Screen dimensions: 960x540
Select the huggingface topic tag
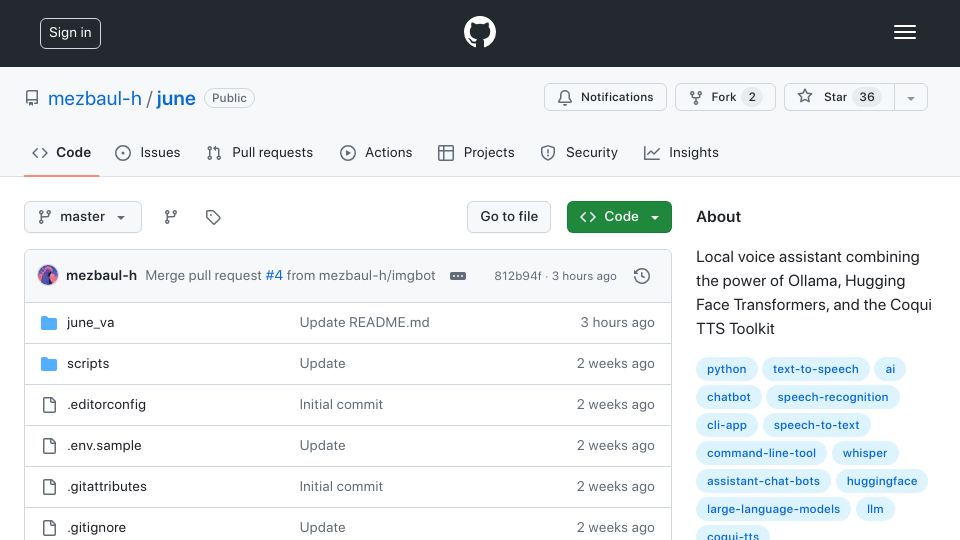(882, 481)
